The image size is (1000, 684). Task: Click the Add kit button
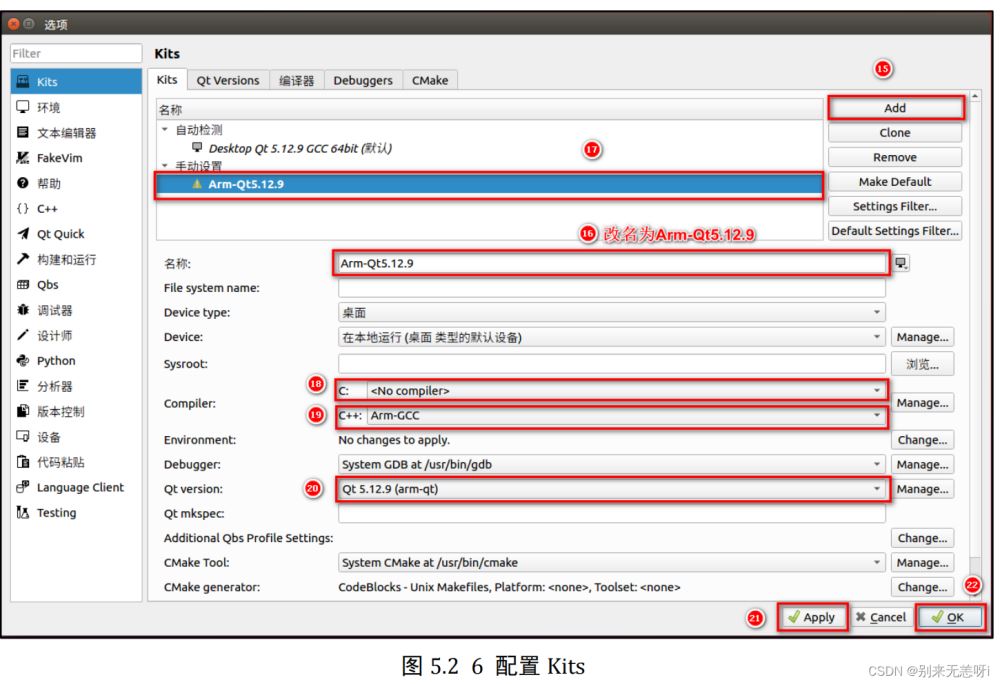(x=895, y=108)
